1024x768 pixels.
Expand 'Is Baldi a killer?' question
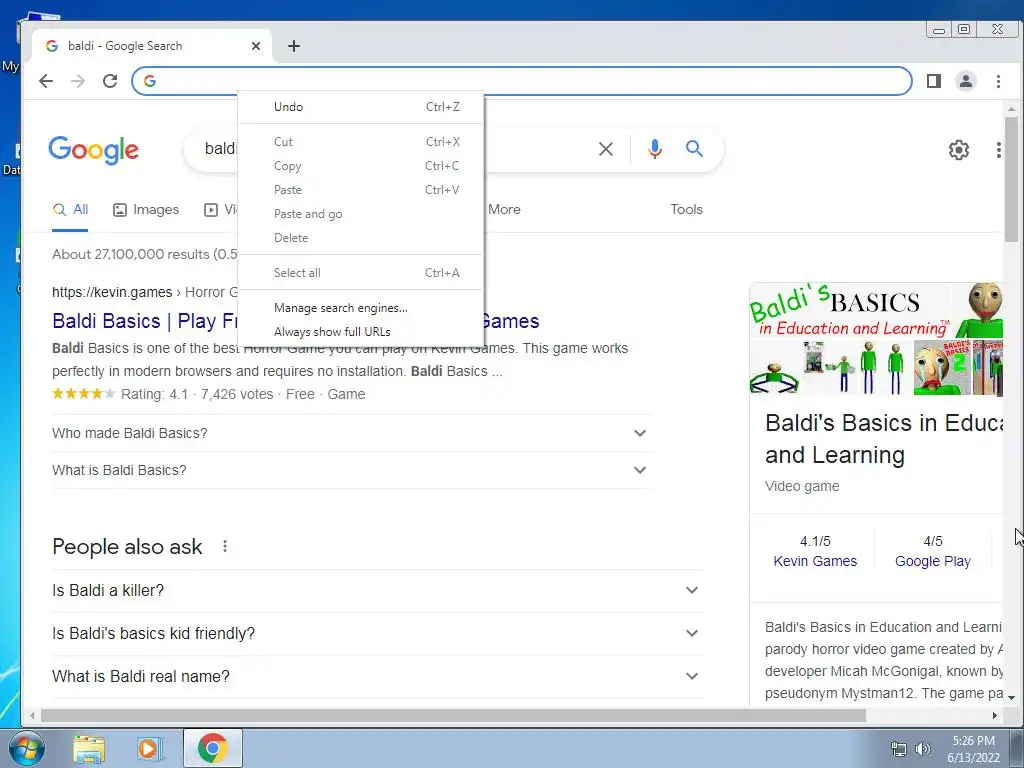[x=377, y=590]
